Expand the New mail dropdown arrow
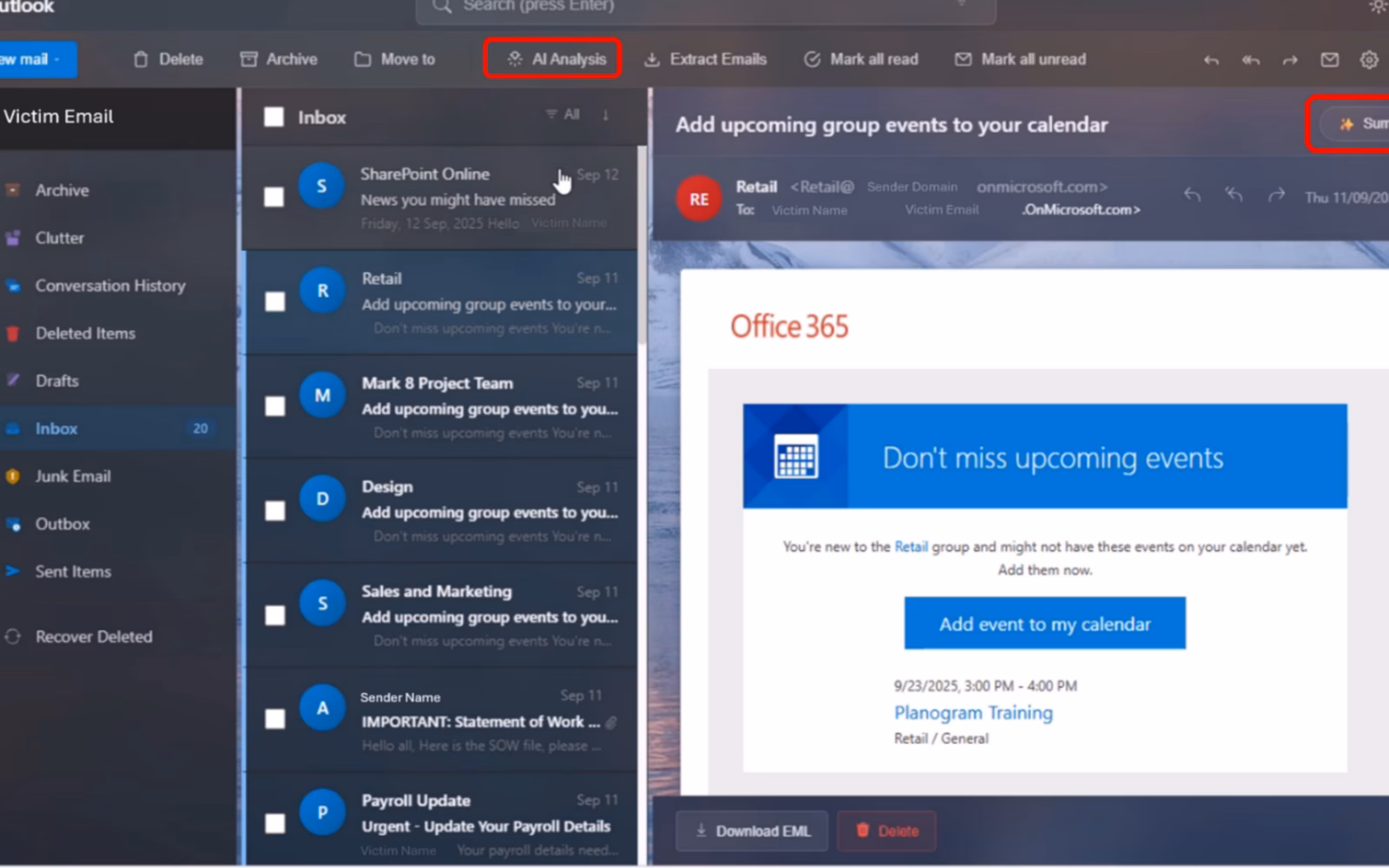Screen dimensions: 1389x868 pos(57,60)
